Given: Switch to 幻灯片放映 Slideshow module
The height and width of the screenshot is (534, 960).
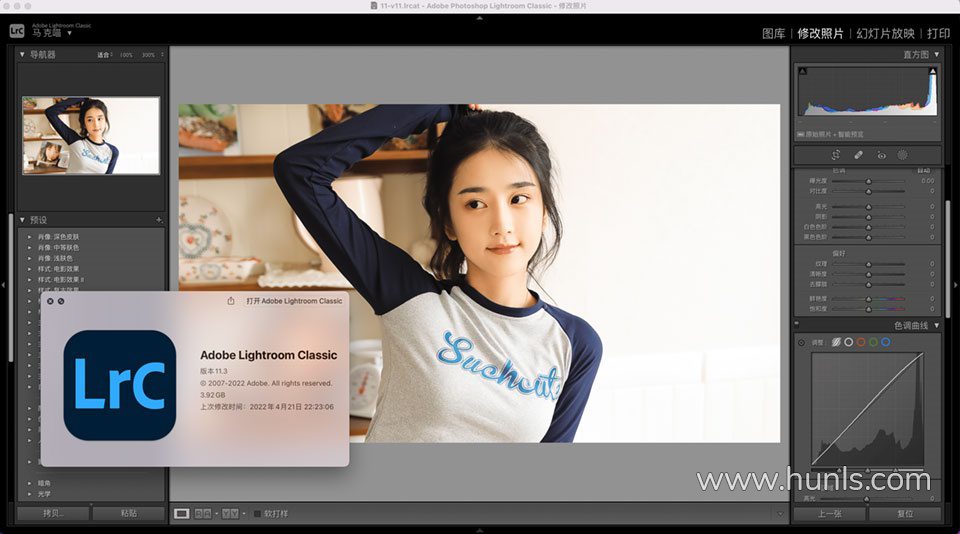Looking at the screenshot, I should [x=885, y=34].
